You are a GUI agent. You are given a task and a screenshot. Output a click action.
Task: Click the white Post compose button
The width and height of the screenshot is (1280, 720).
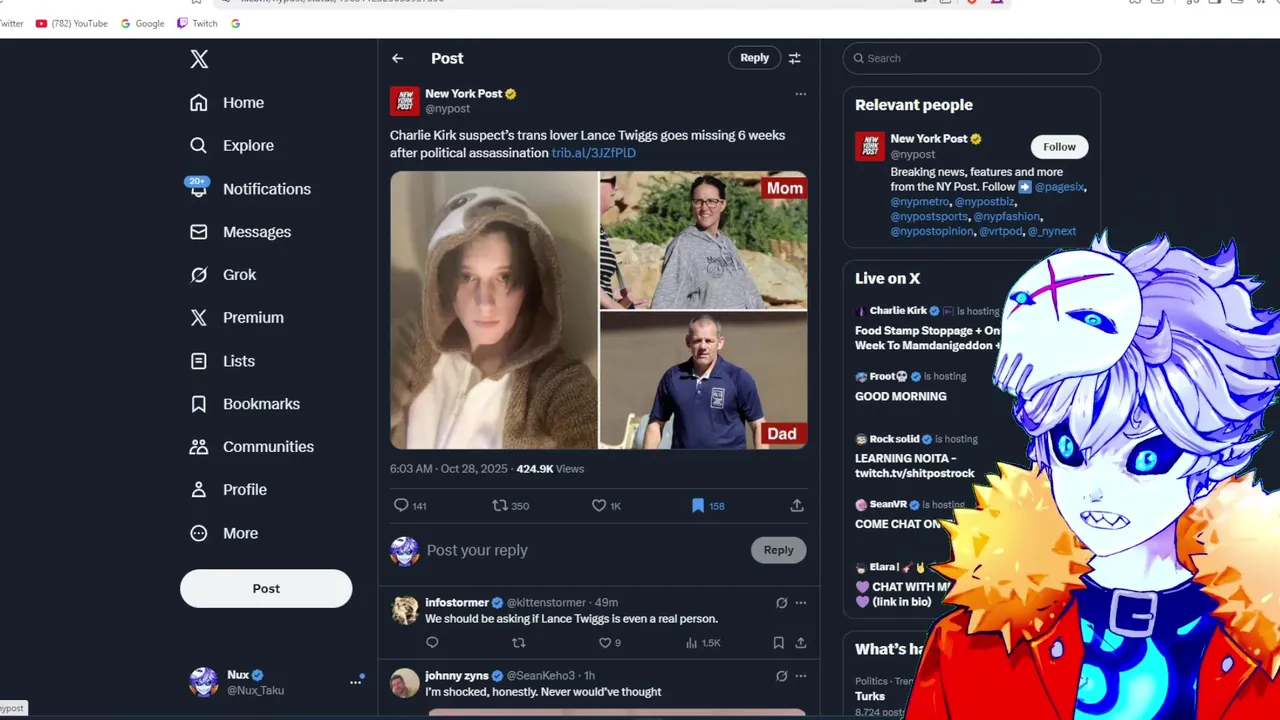(266, 589)
